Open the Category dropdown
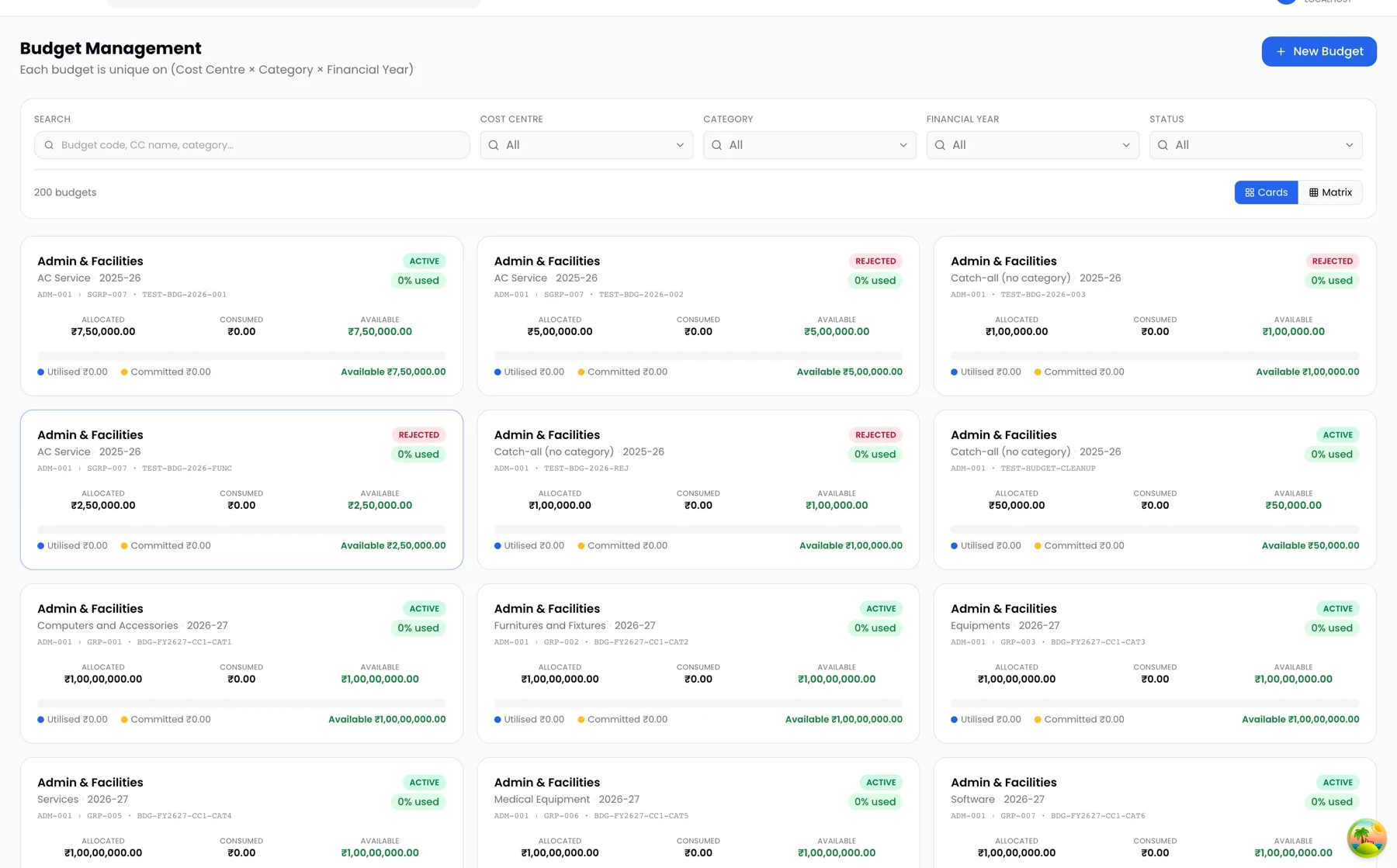The height and width of the screenshot is (868, 1397). [809, 145]
